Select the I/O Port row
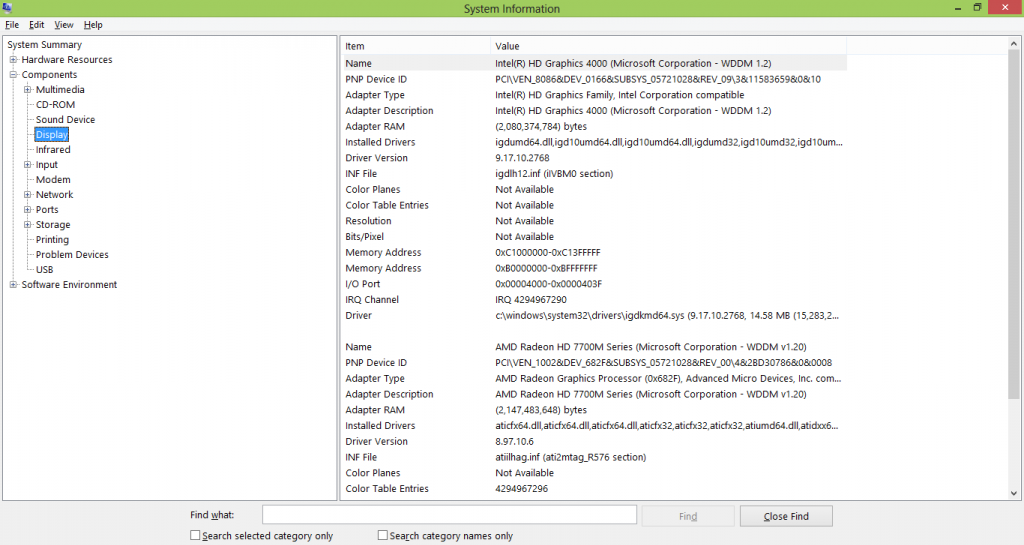1024x545 pixels. pyautogui.click(x=594, y=283)
